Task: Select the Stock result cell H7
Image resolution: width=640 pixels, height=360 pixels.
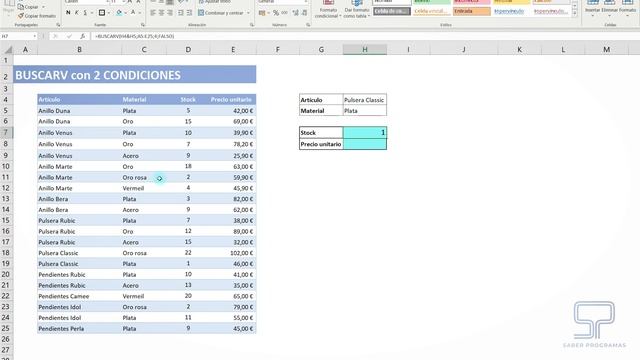Action: [365, 132]
